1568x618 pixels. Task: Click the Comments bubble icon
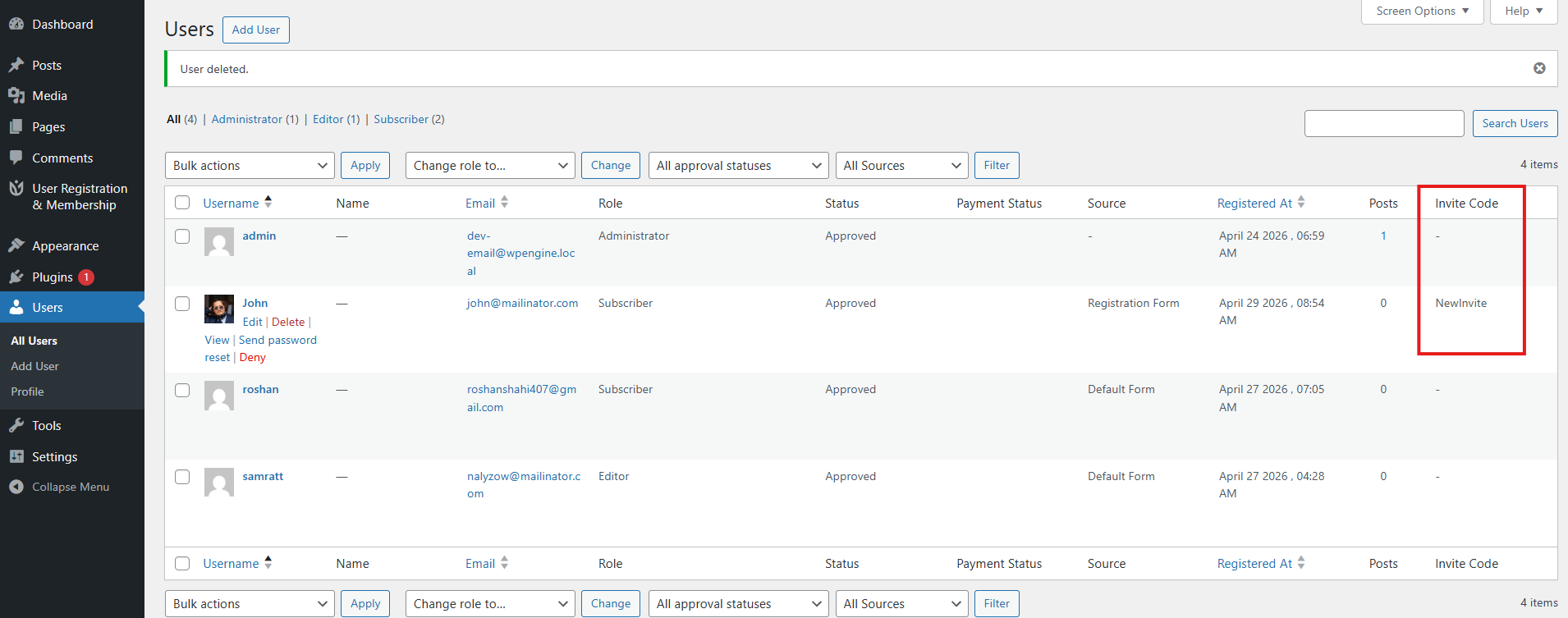point(16,158)
